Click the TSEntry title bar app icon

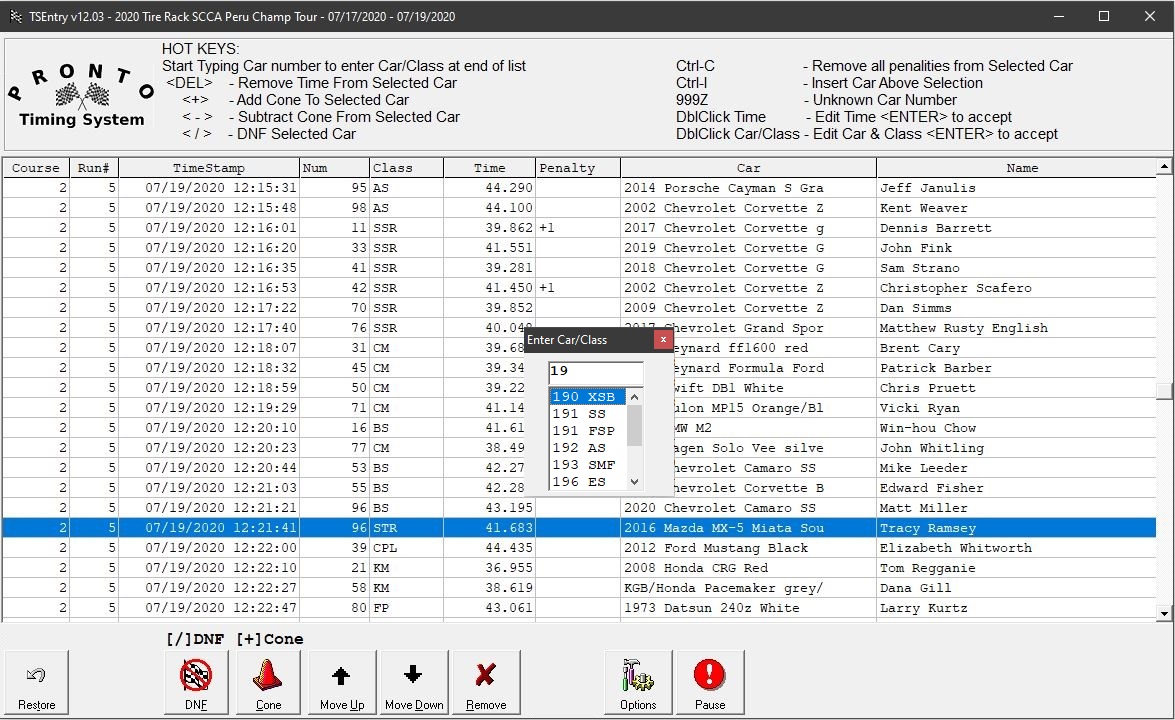(x=16, y=16)
